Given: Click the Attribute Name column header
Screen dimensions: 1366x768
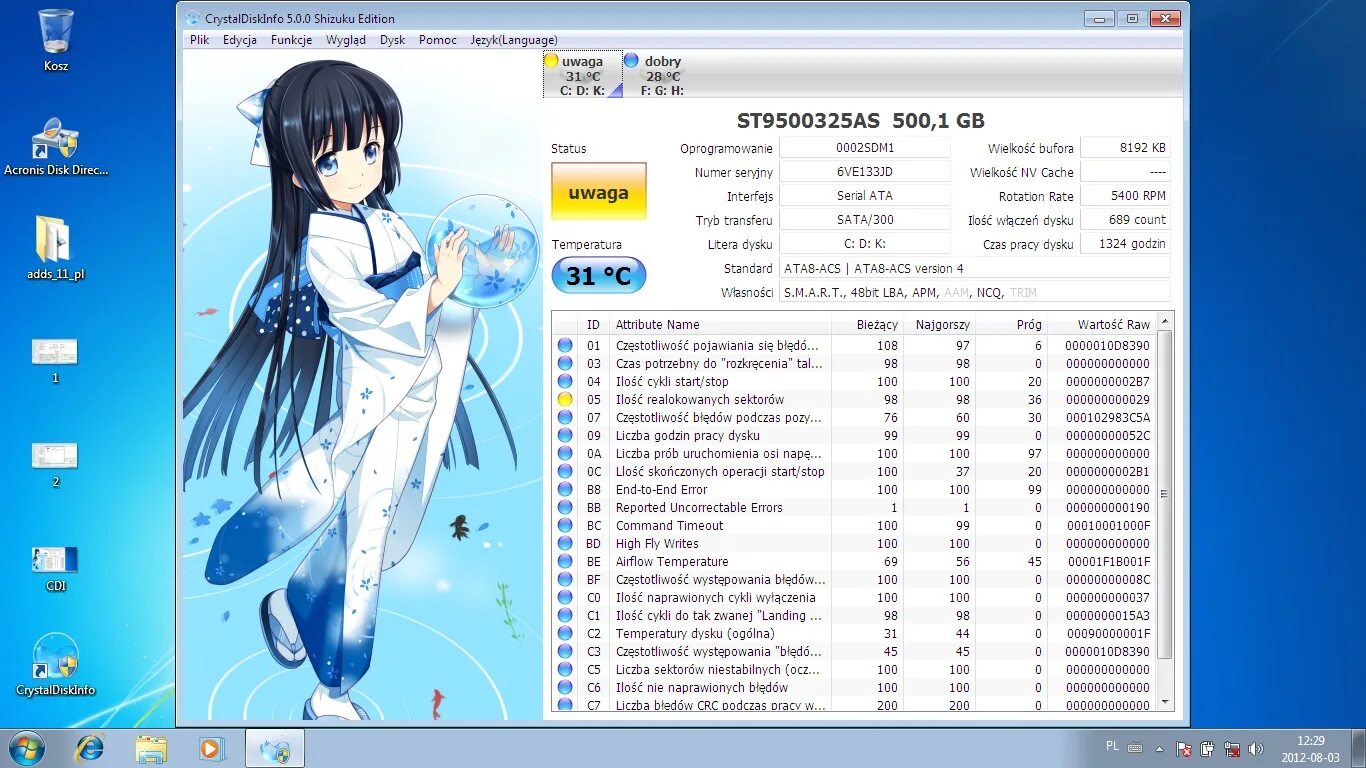Looking at the screenshot, I should coord(720,324).
